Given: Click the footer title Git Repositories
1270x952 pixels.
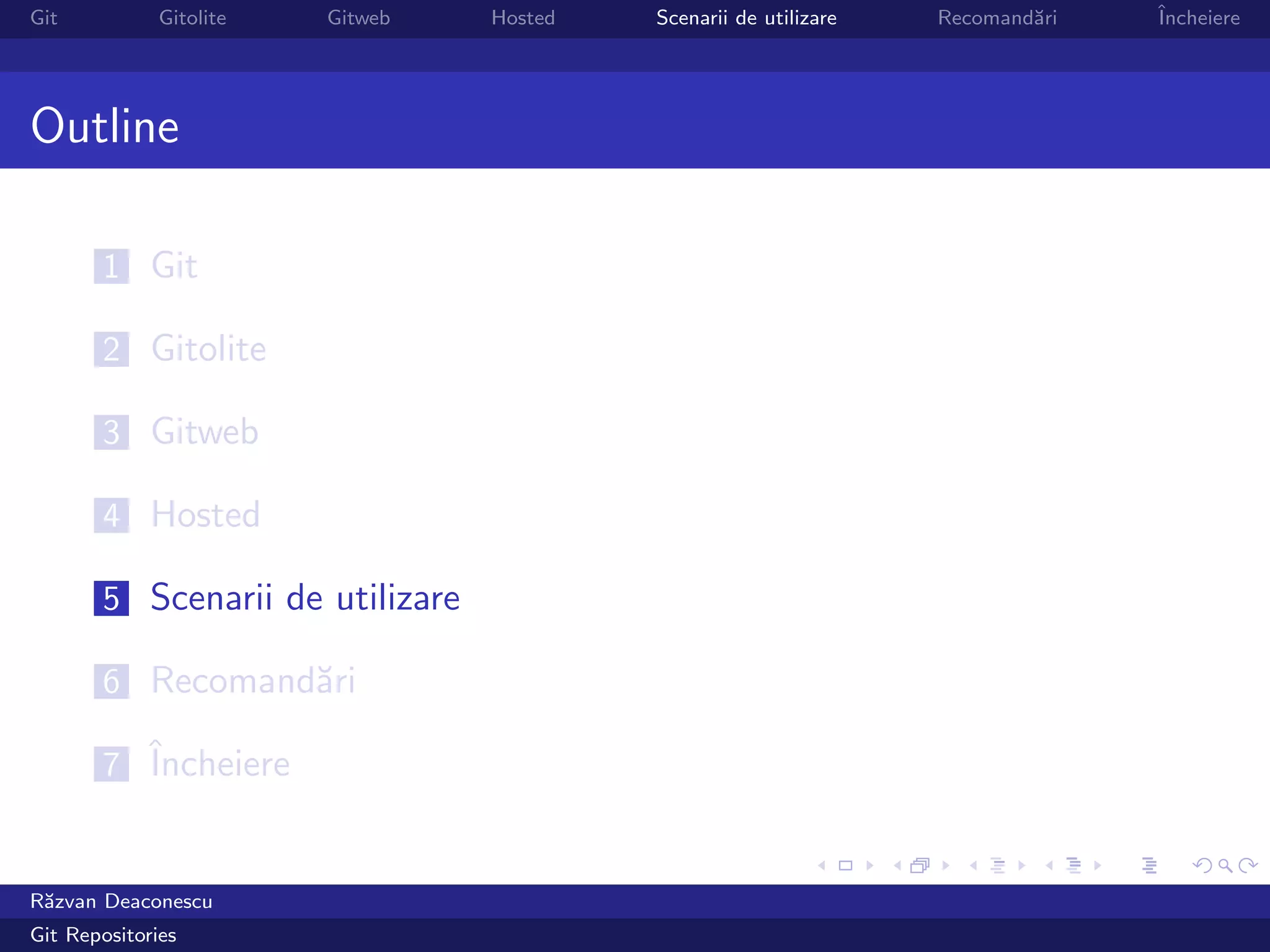Looking at the screenshot, I should [103, 935].
